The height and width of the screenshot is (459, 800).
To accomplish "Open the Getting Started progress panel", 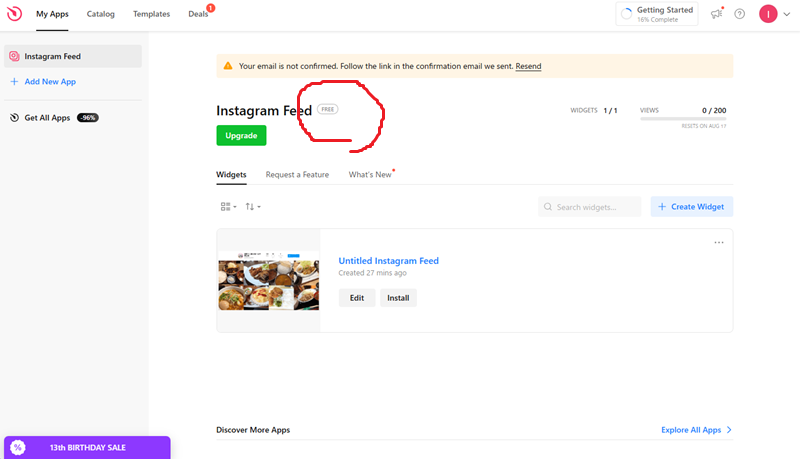I will [x=657, y=14].
